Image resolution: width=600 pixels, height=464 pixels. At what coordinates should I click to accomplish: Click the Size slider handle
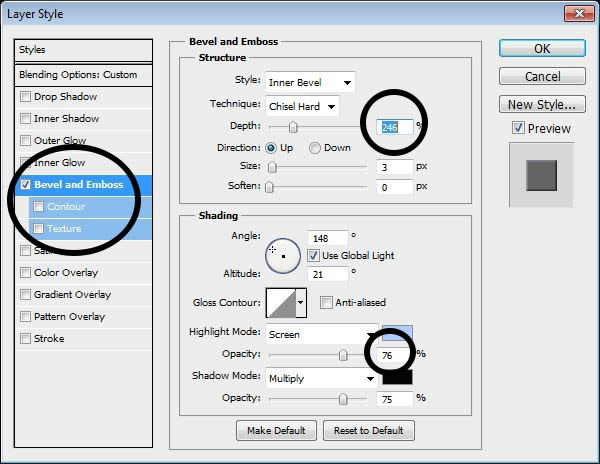coord(272,167)
